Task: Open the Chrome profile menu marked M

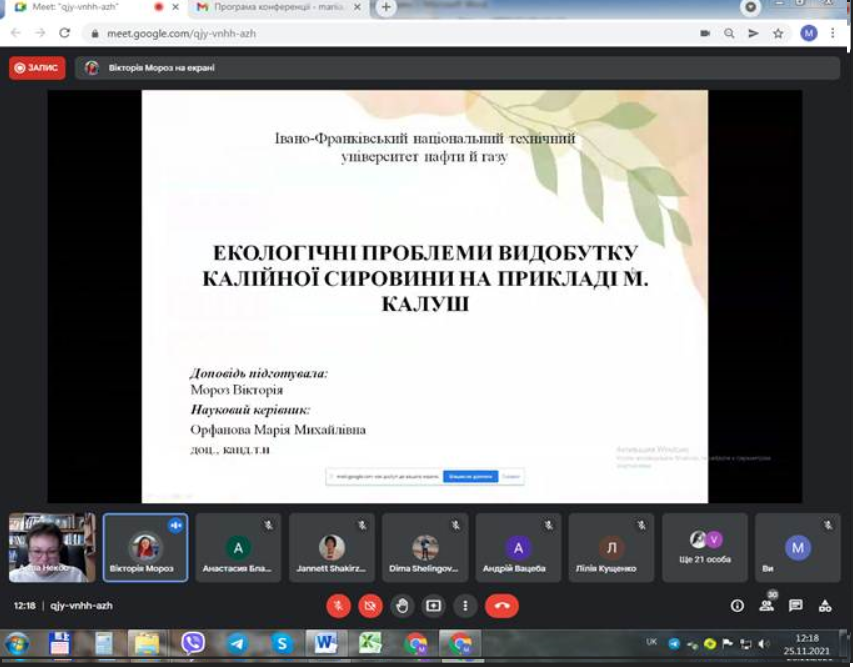Action: point(807,32)
